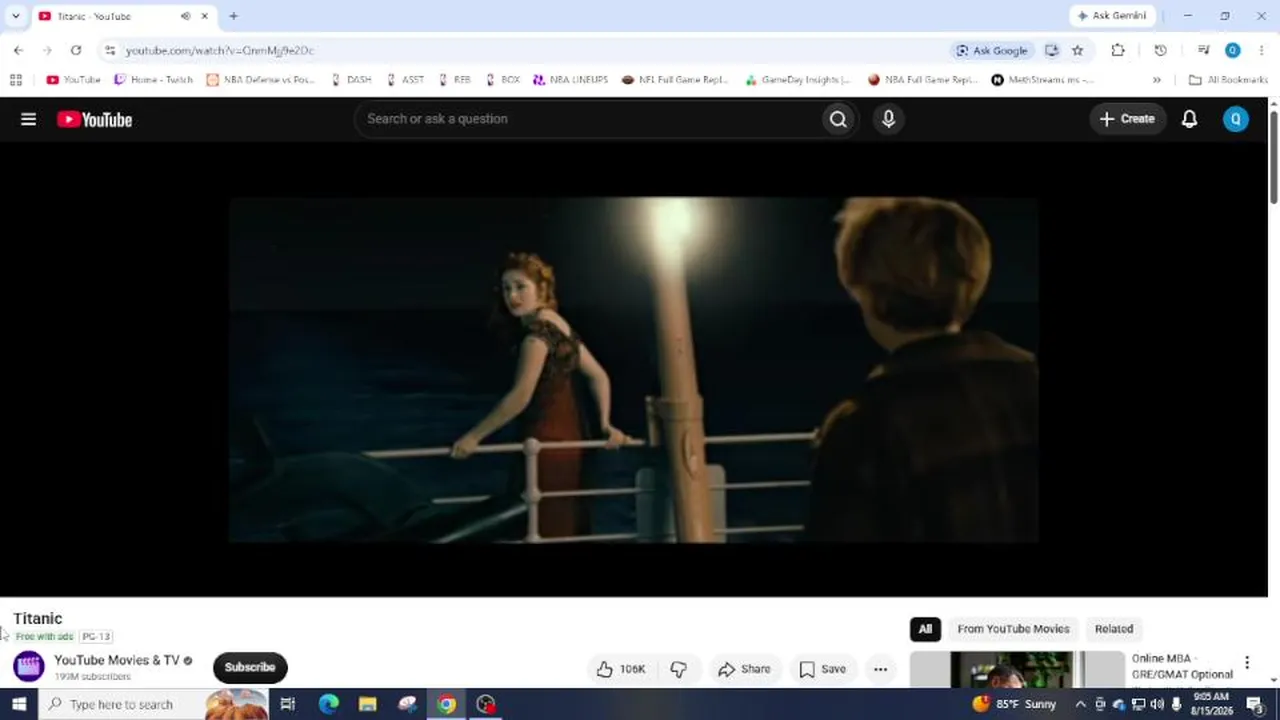Screen dimensions: 1280x720
Task: Focus the YouTube search box
Action: [590, 119]
